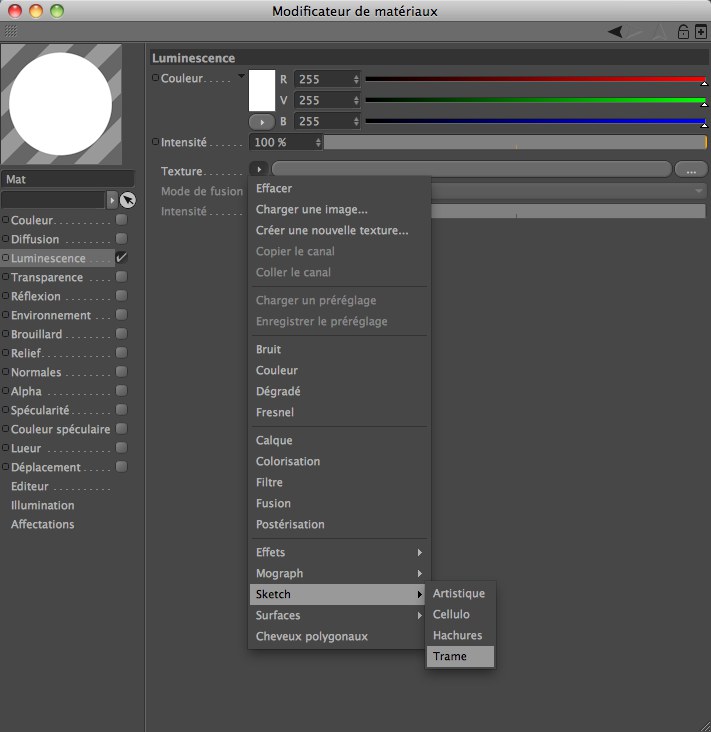Expand the Effets submenu

click(339, 552)
